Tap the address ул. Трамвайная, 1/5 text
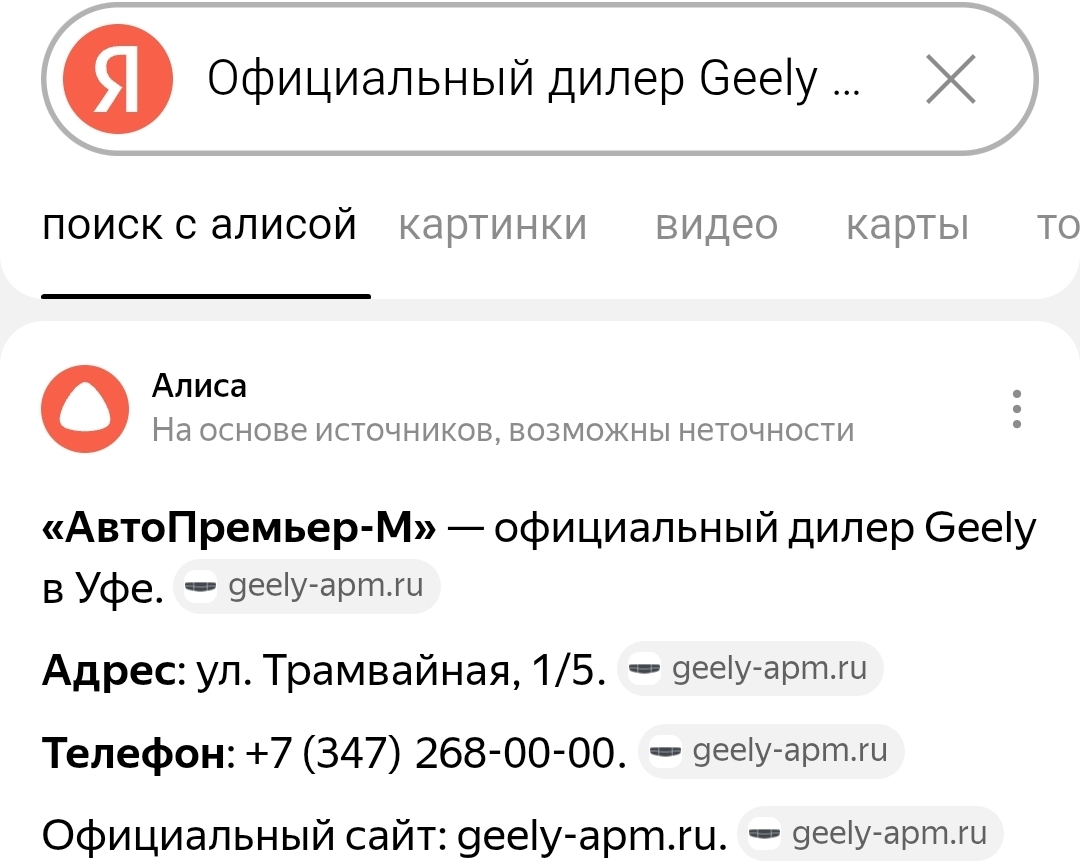This screenshot has width=1080, height=864. (x=401, y=670)
